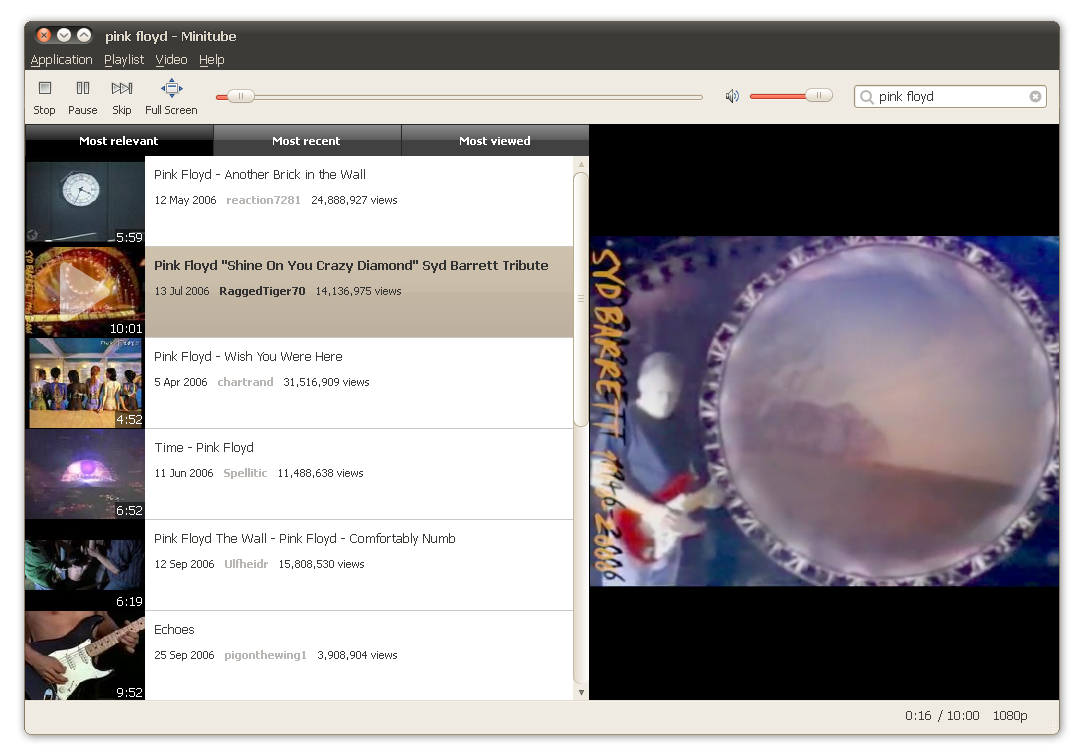Image resolution: width=1080 pixels, height=756 pixels.
Task: Select the Time - Pink Floyd thumbnail
Action: 85,474
